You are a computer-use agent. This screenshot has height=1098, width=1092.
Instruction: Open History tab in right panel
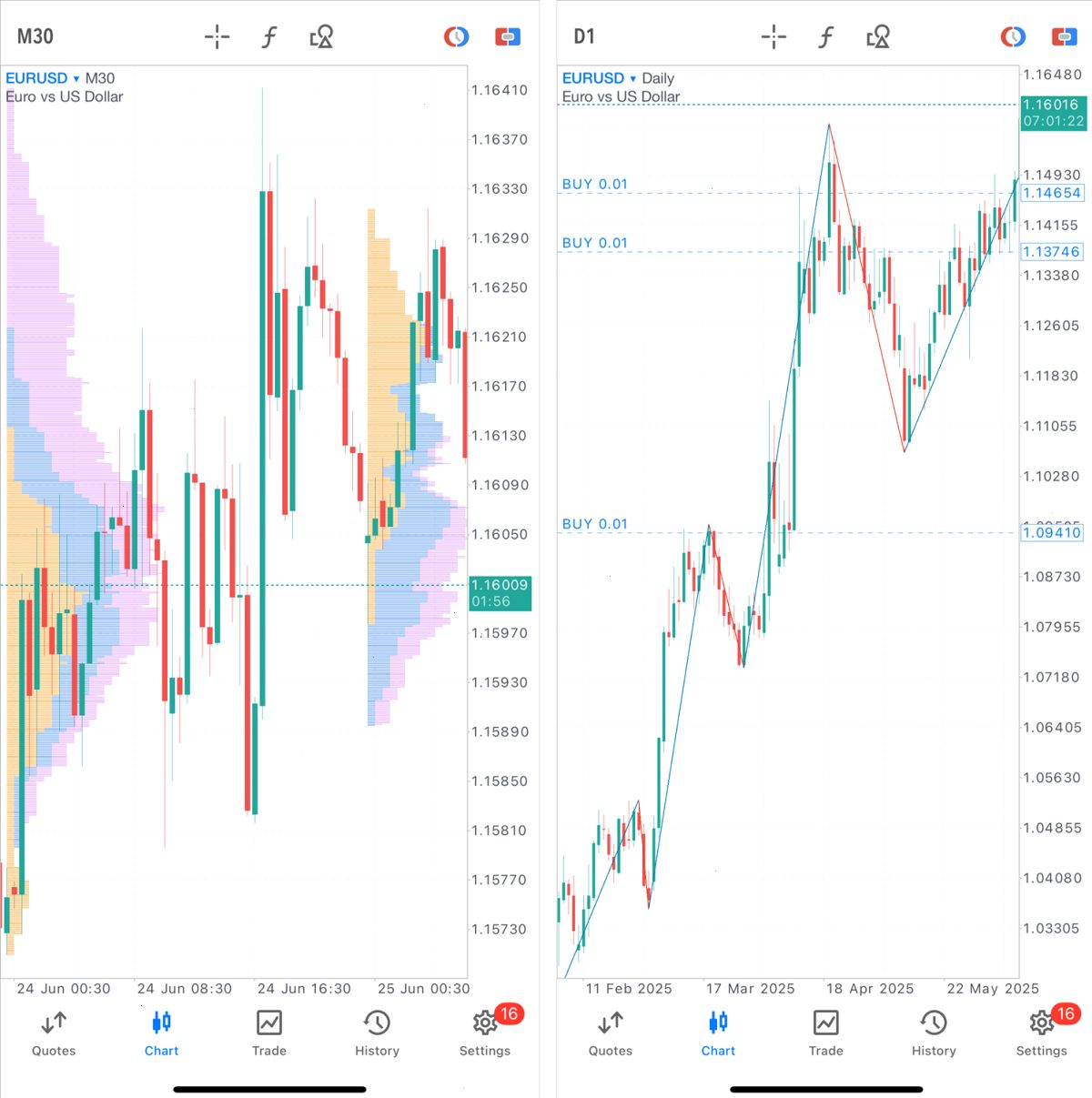[x=934, y=1033]
